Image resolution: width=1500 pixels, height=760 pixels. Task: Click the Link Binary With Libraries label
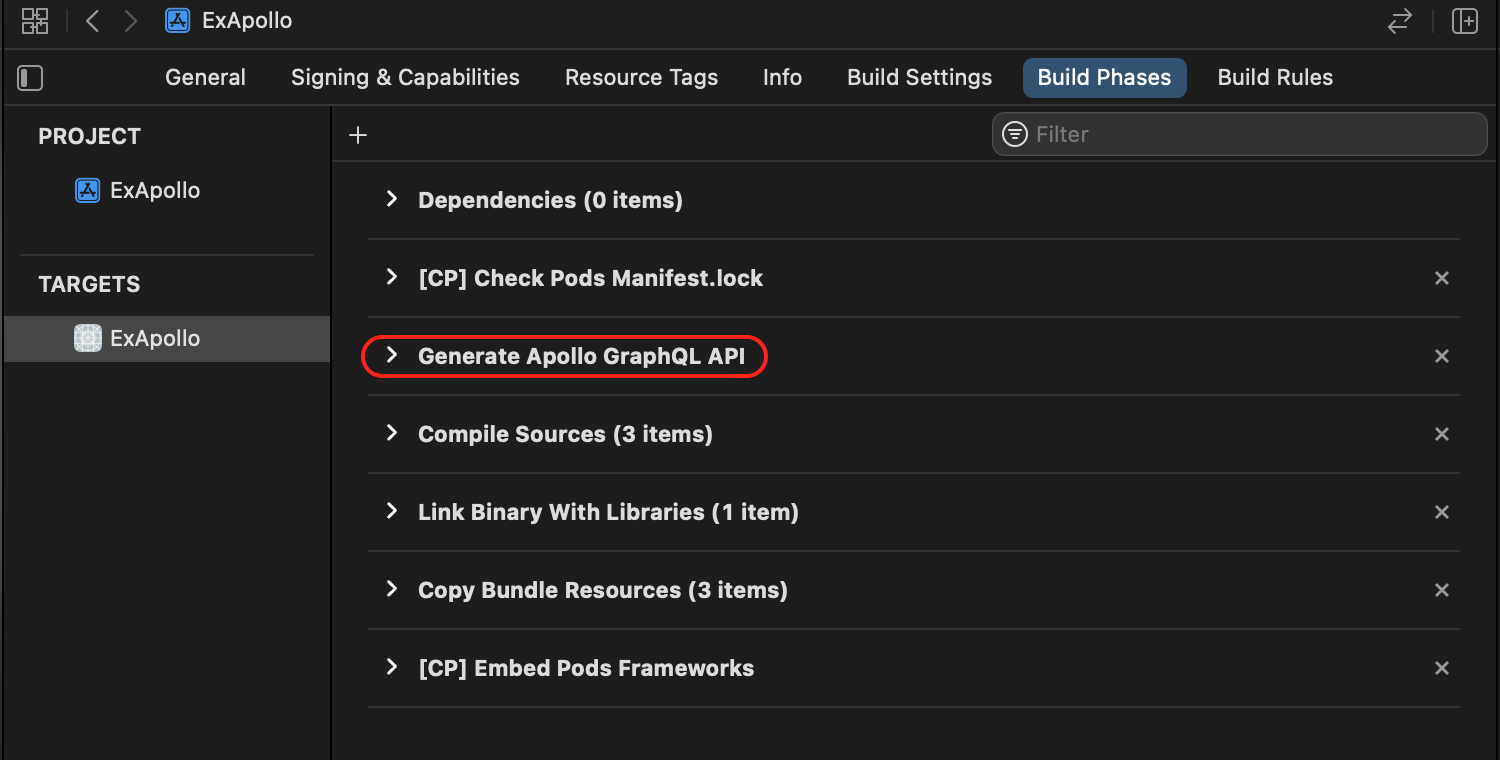point(608,512)
